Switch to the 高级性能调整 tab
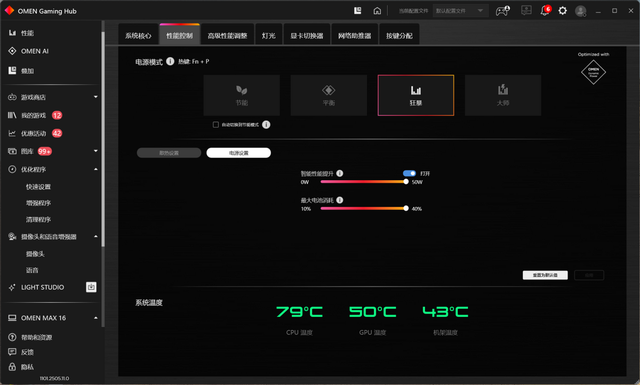This screenshot has width=640, height=385. (227, 35)
